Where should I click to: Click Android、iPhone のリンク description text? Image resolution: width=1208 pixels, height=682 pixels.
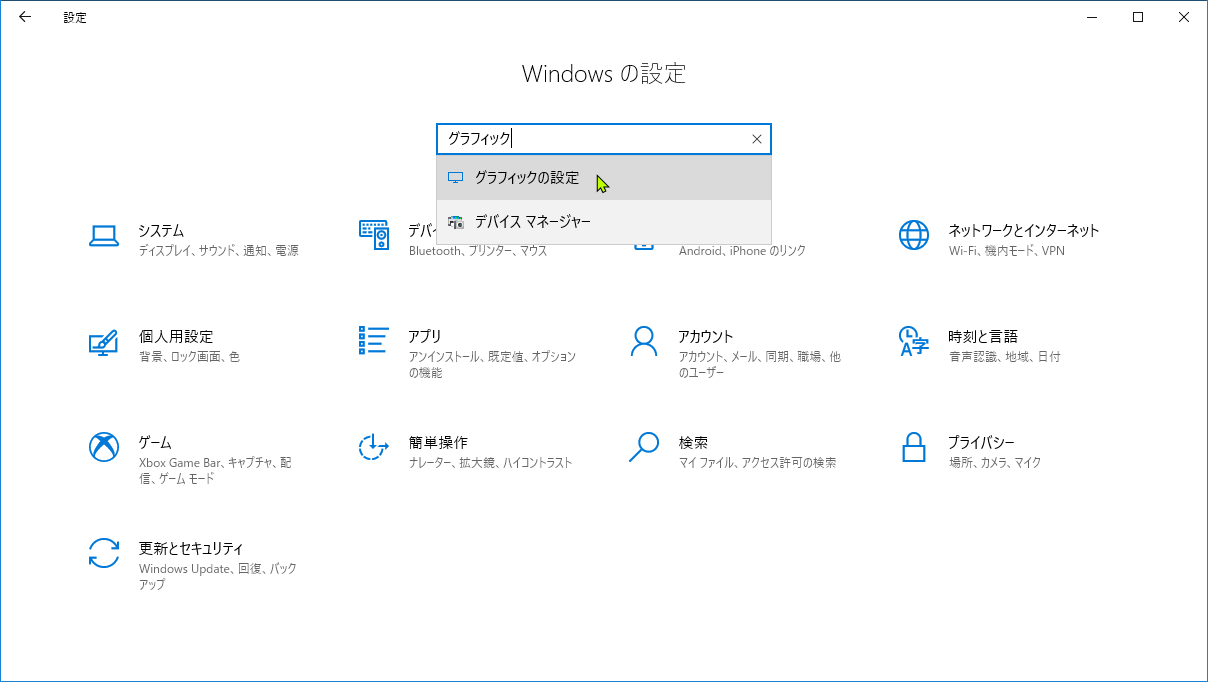[x=742, y=251]
